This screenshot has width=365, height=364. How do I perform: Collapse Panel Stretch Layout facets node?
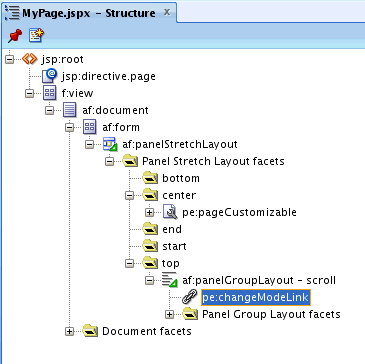tap(109, 162)
